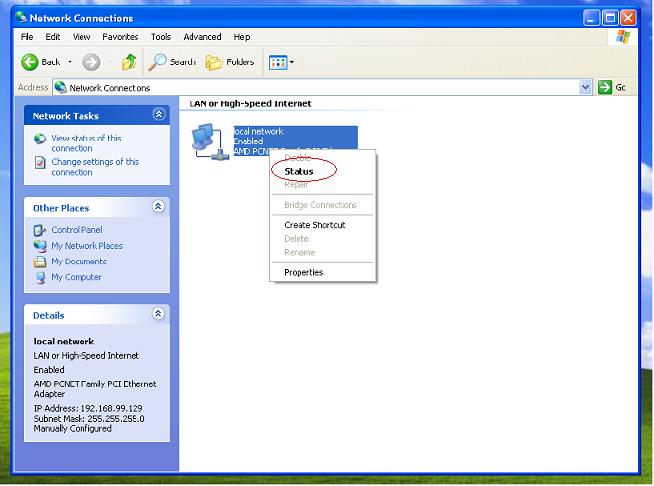
Task: Collapse the Network Tasks panel
Action: (158, 114)
